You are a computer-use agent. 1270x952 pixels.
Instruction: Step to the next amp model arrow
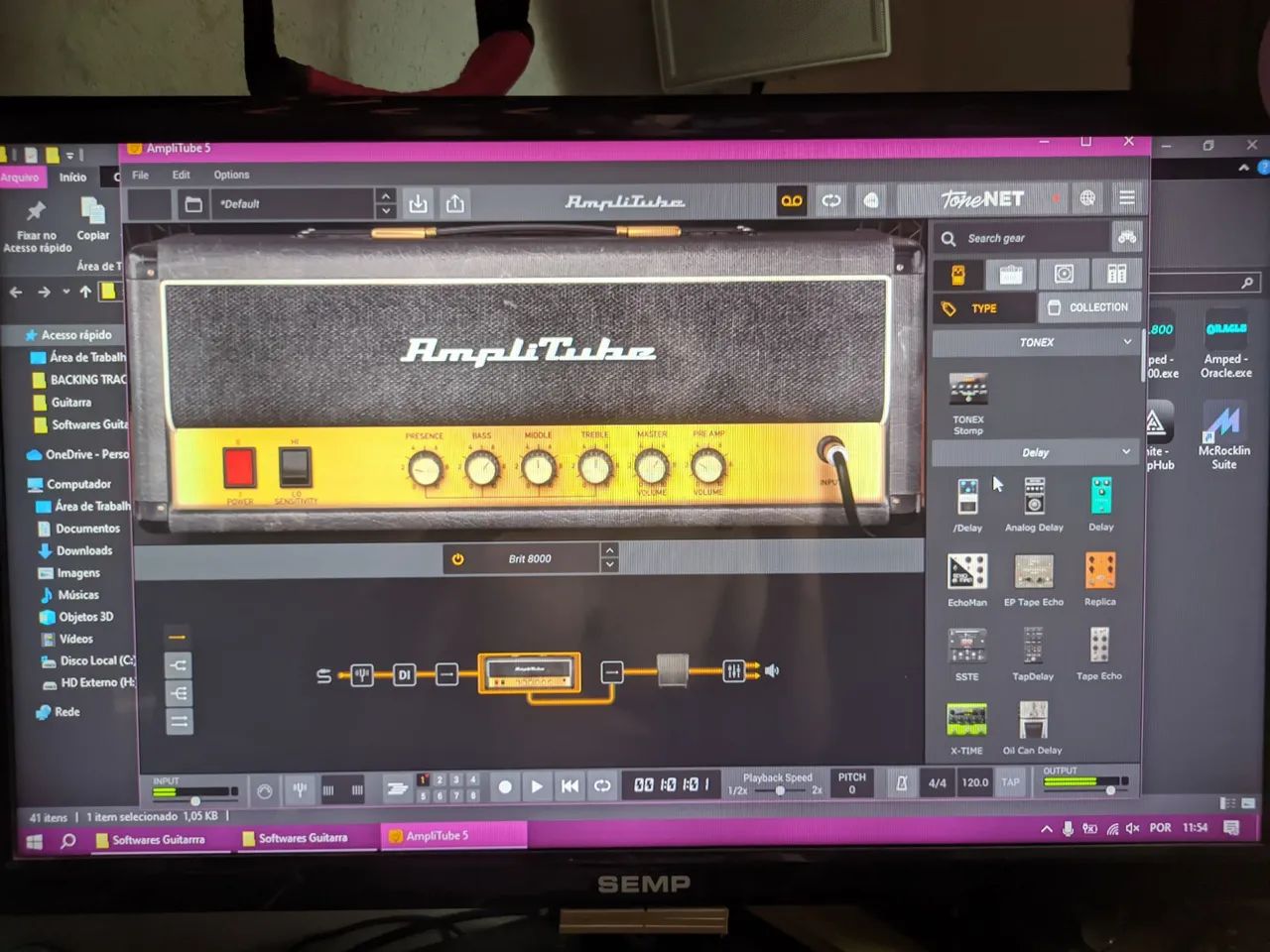pyautogui.click(x=610, y=565)
